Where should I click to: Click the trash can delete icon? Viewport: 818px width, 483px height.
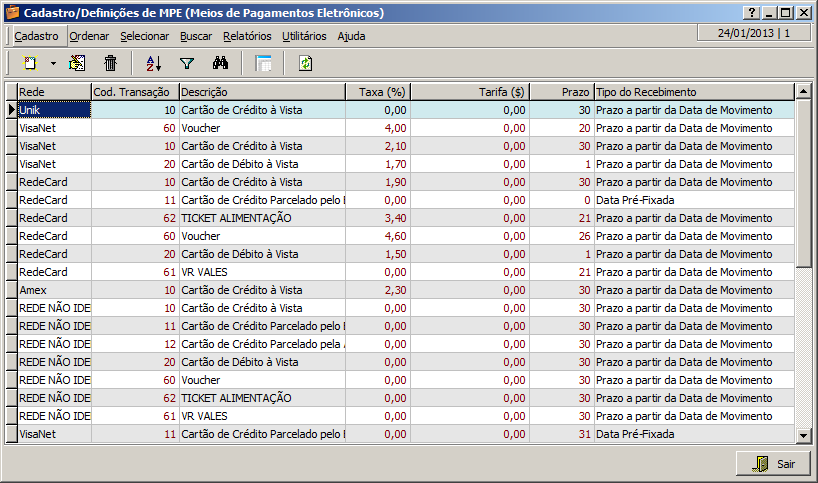pyautogui.click(x=111, y=63)
